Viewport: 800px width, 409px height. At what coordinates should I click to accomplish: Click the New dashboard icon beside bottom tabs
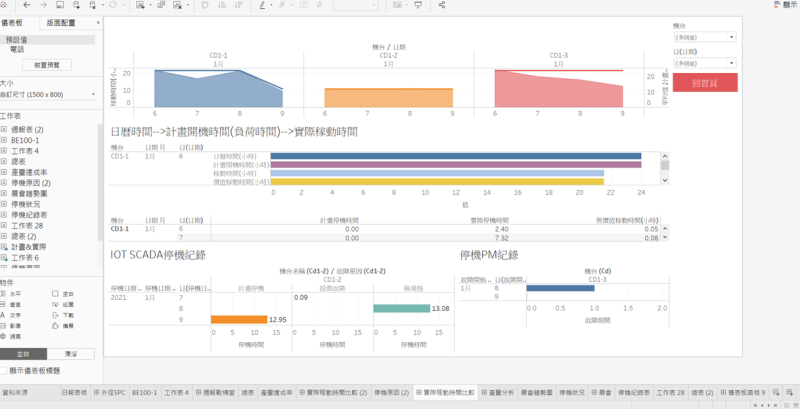coord(788,392)
